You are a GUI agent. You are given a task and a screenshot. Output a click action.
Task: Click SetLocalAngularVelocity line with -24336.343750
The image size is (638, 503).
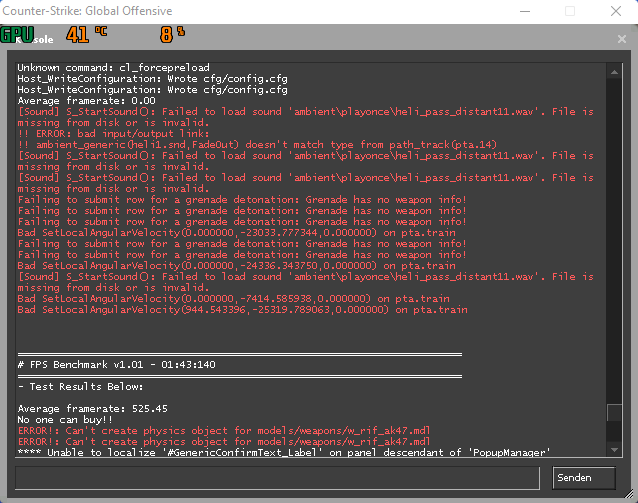point(236,266)
